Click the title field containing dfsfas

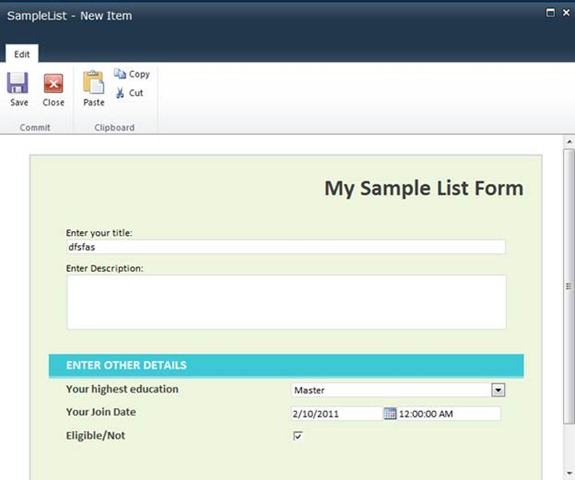coord(286,247)
